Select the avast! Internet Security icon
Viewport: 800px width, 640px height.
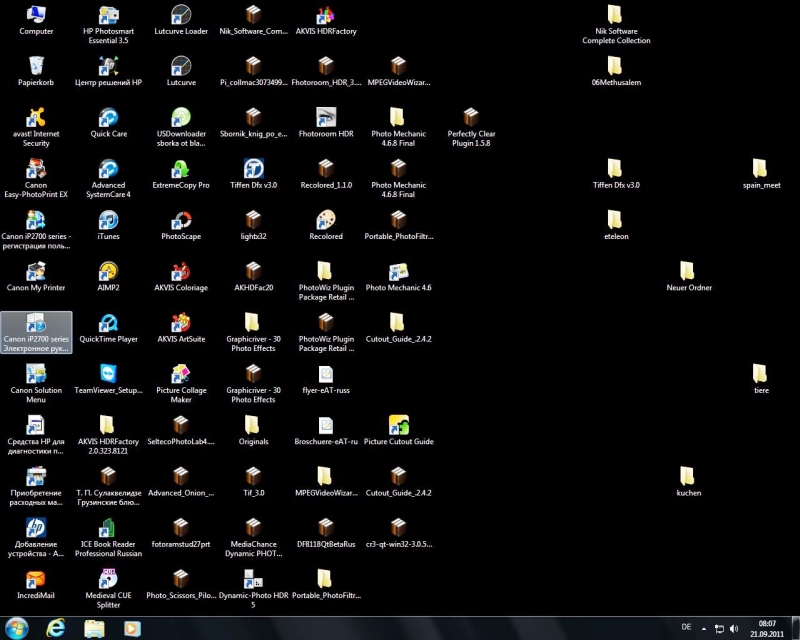click(x=36, y=118)
